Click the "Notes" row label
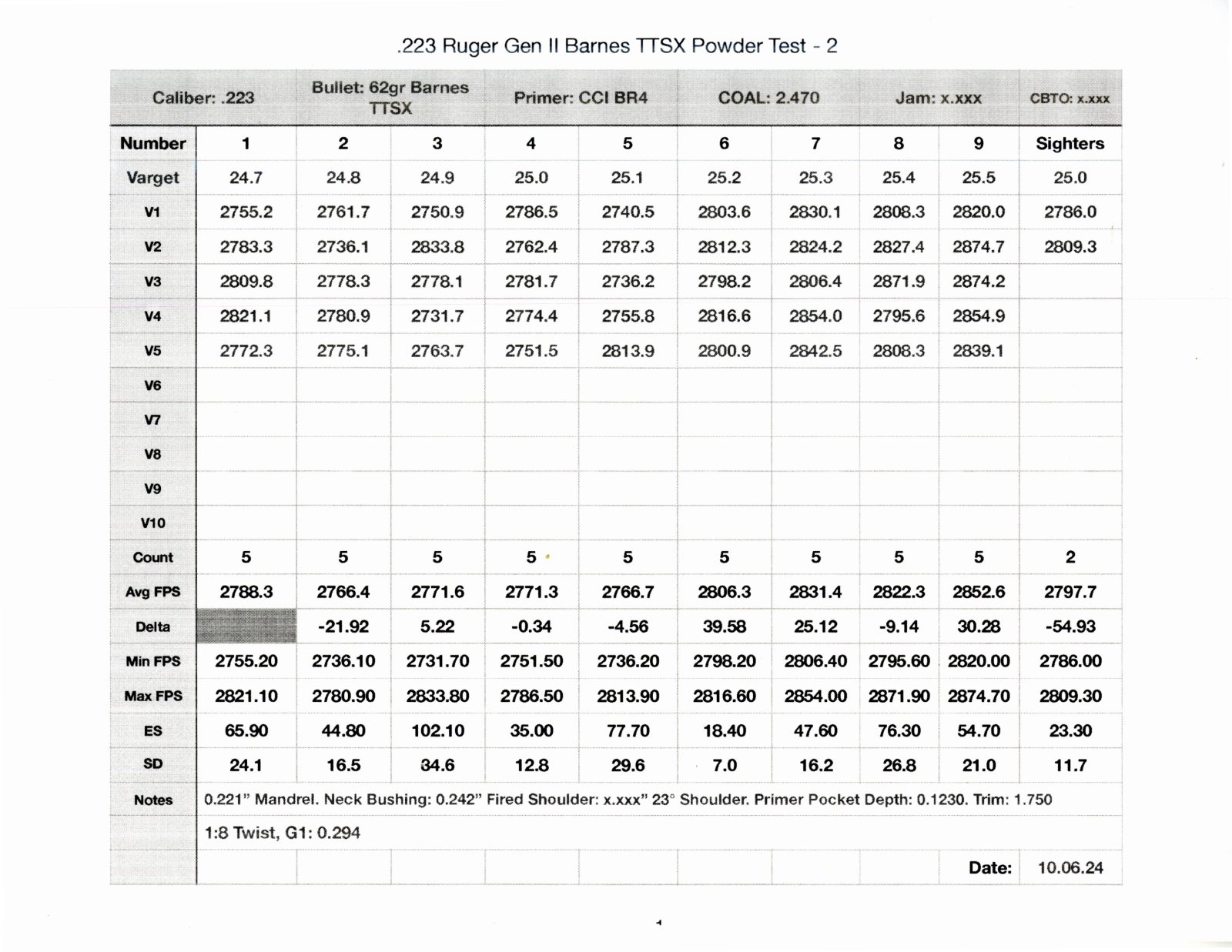This screenshot has height=952, width=1232. [152, 800]
